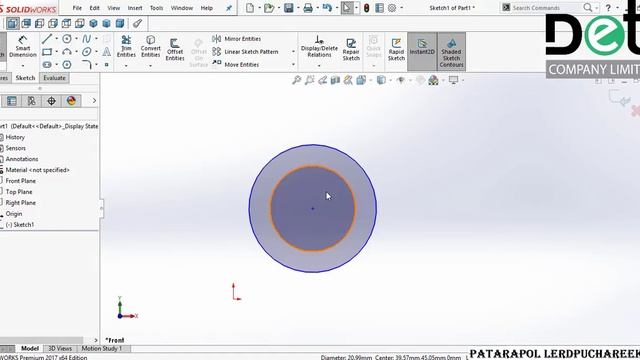
Task: Click the Offset Entities tool
Action: coord(175,49)
